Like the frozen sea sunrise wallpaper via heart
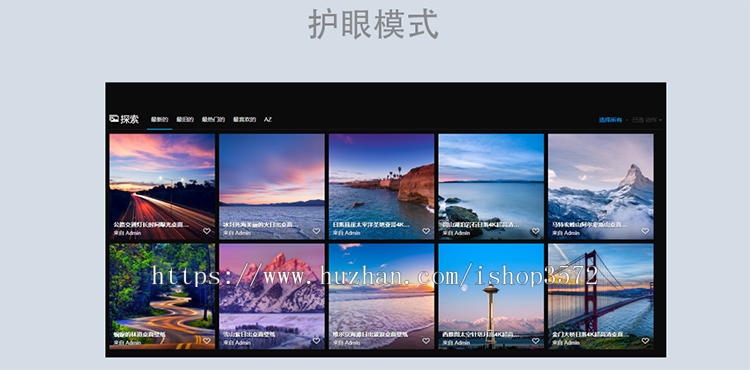 (x=316, y=231)
